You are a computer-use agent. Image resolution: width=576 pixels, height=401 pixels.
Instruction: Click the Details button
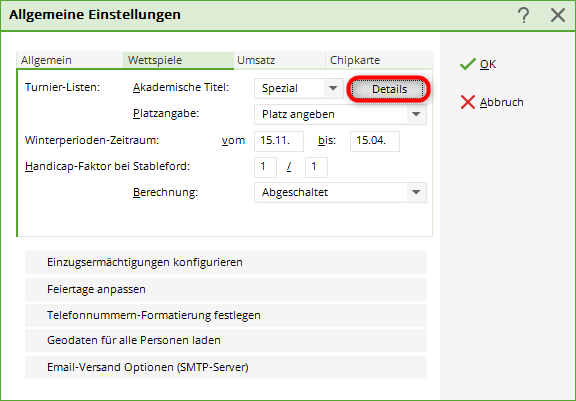[389, 89]
